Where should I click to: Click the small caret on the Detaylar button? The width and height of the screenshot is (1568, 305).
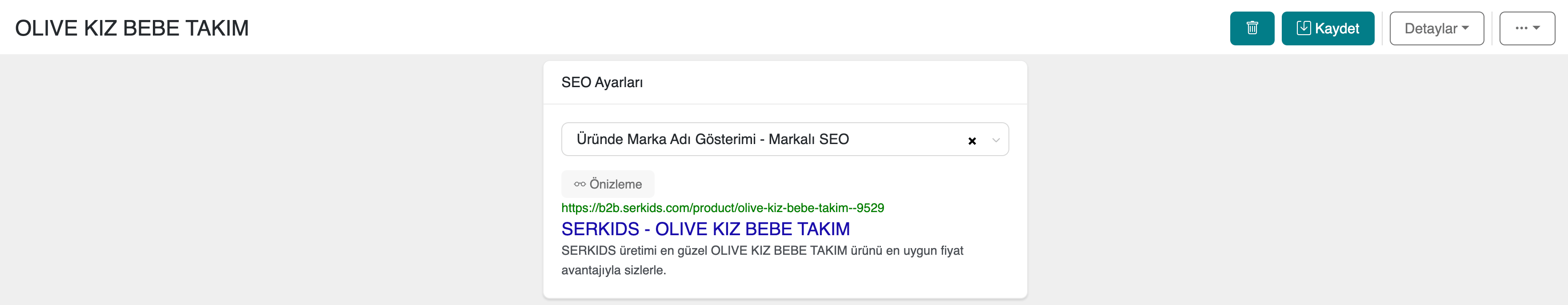coord(1465,28)
